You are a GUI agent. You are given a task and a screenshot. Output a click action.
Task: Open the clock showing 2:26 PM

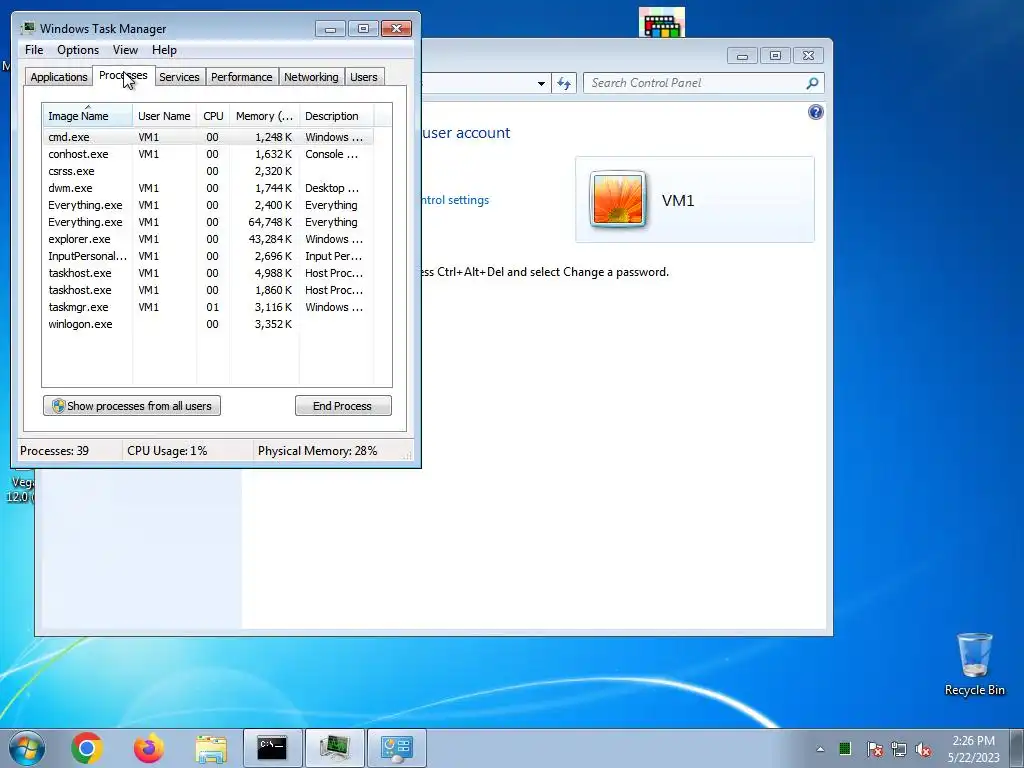(x=973, y=749)
